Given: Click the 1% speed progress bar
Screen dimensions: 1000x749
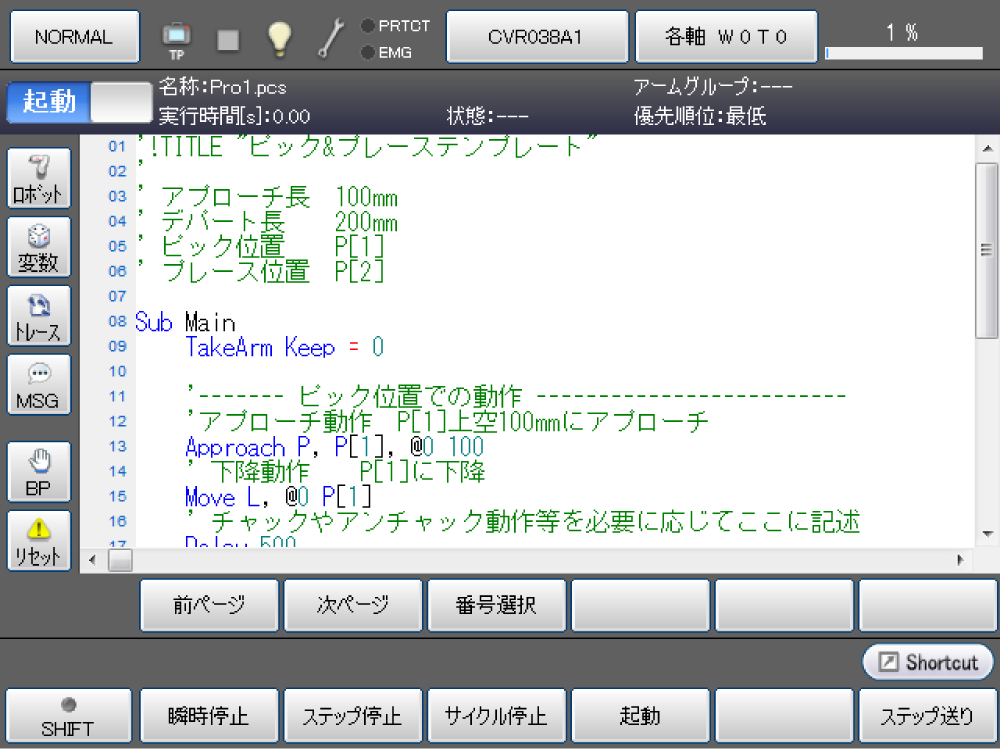Looking at the screenshot, I should (903, 52).
